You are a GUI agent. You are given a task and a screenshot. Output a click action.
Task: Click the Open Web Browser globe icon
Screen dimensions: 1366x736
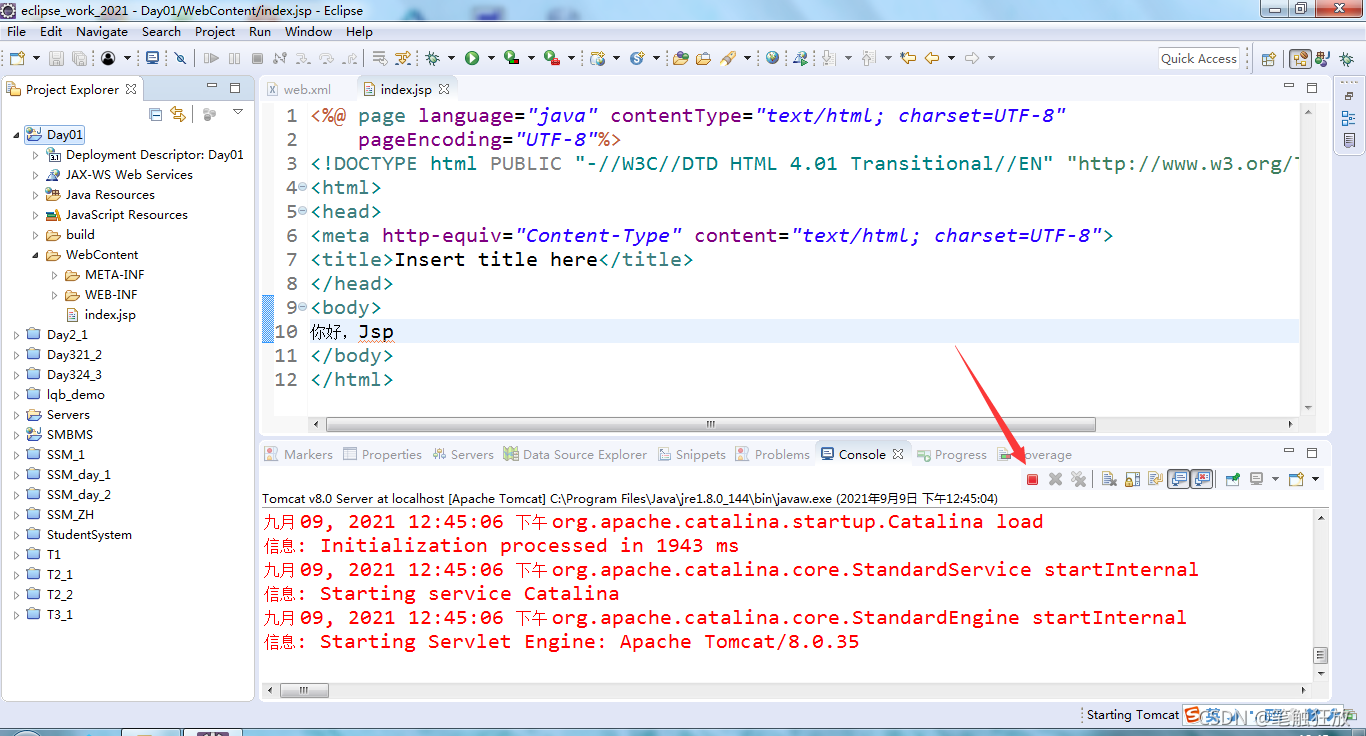point(772,59)
